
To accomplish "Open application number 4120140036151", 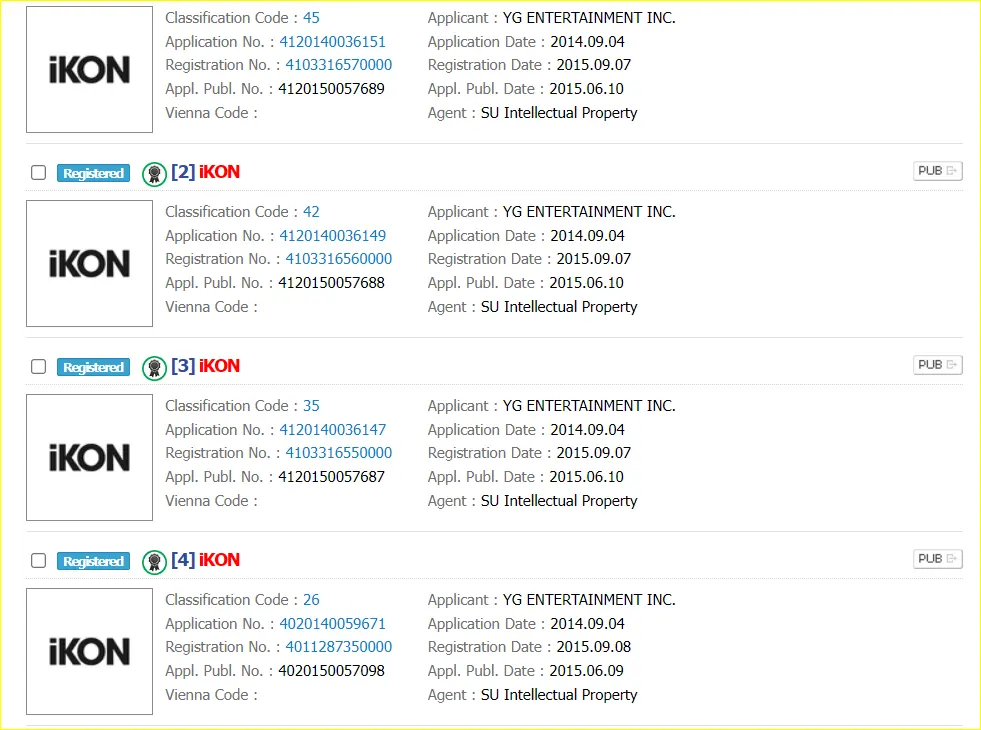I will click(332, 42).
